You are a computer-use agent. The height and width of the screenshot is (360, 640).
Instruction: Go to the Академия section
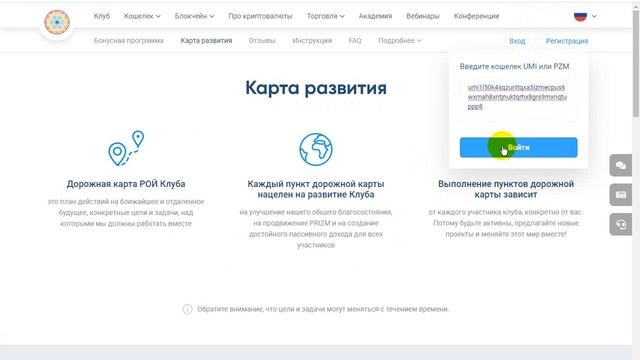(375, 16)
